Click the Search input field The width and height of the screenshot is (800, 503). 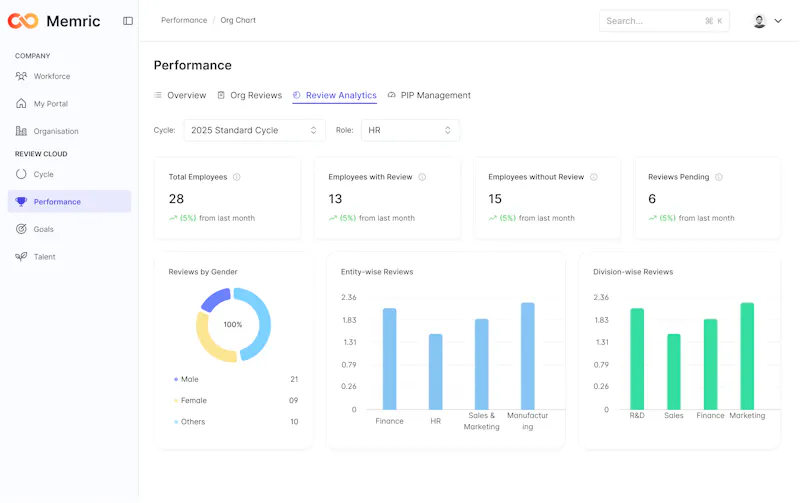[x=664, y=21]
